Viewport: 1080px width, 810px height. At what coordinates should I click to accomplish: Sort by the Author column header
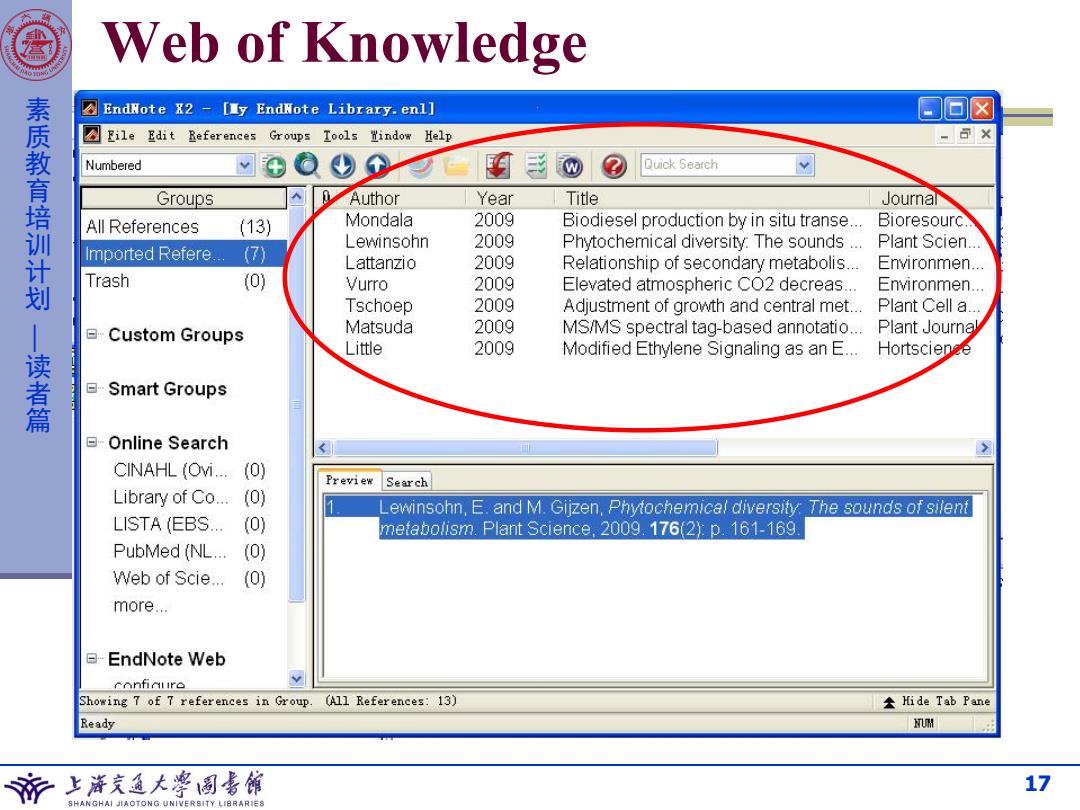[x=400, y=198]
